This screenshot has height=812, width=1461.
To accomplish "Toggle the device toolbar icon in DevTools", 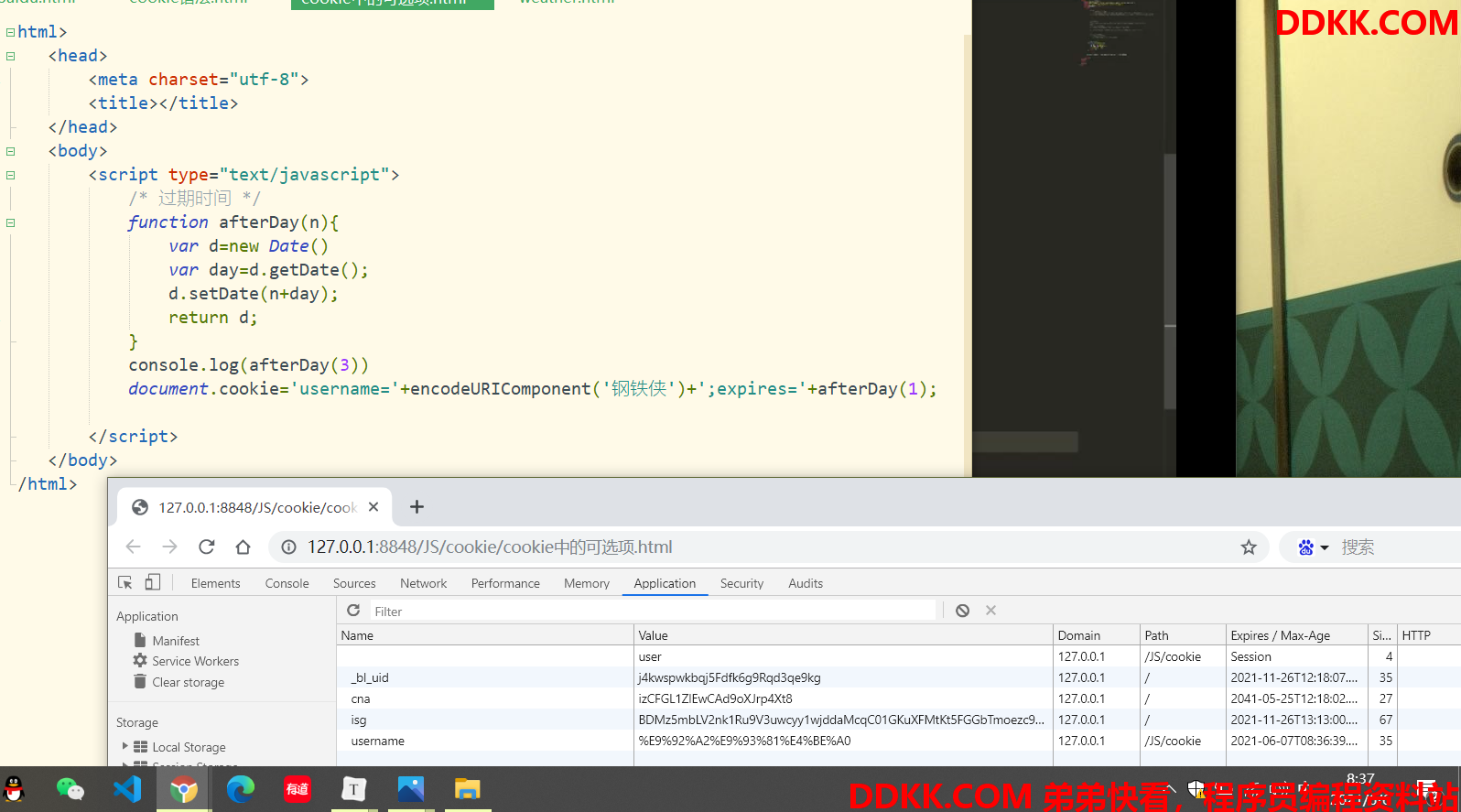I will point(153,582).
